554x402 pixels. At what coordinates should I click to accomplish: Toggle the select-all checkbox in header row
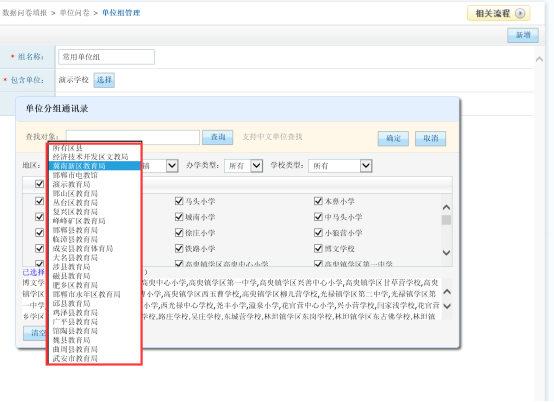pyautogui.click(x=40, y=184)
